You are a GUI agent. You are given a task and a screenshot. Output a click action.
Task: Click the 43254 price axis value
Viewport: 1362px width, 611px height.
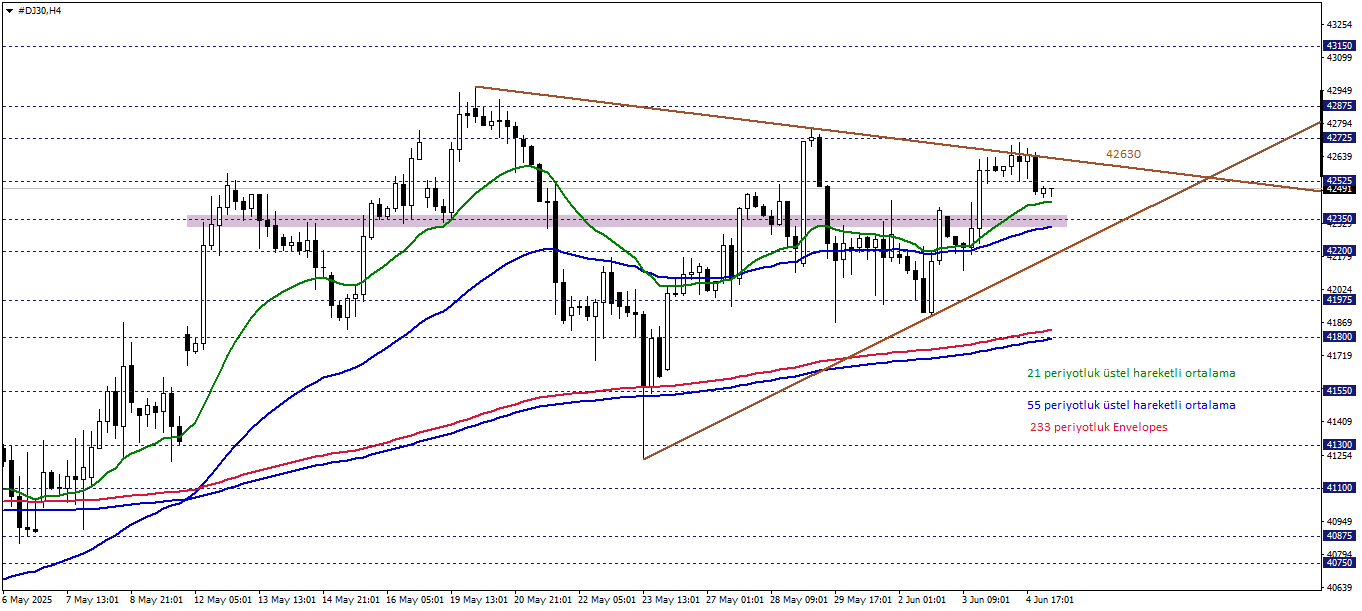[x=1339, y=24]
